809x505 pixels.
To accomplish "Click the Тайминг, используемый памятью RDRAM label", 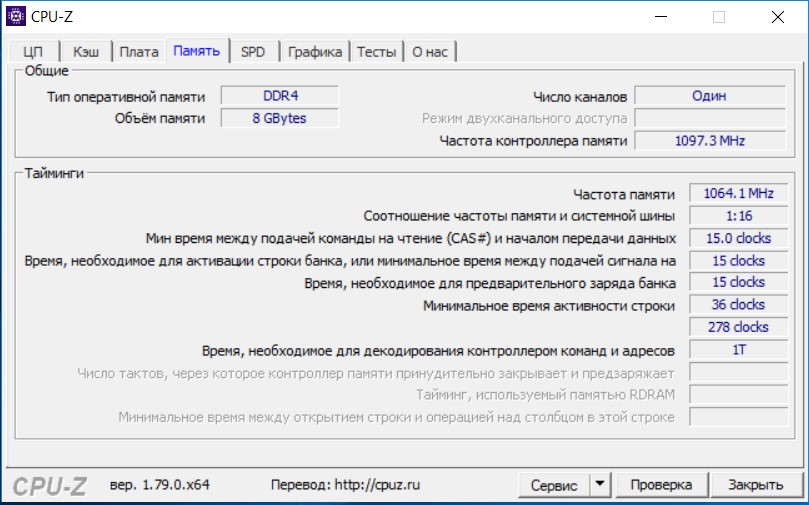I will click(545, 395).
